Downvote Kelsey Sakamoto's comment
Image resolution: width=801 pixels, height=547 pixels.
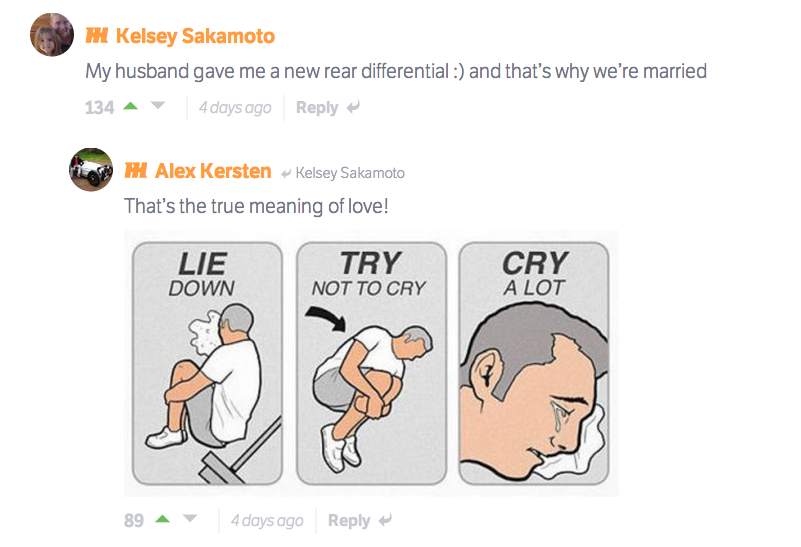[x=157, y=107]
